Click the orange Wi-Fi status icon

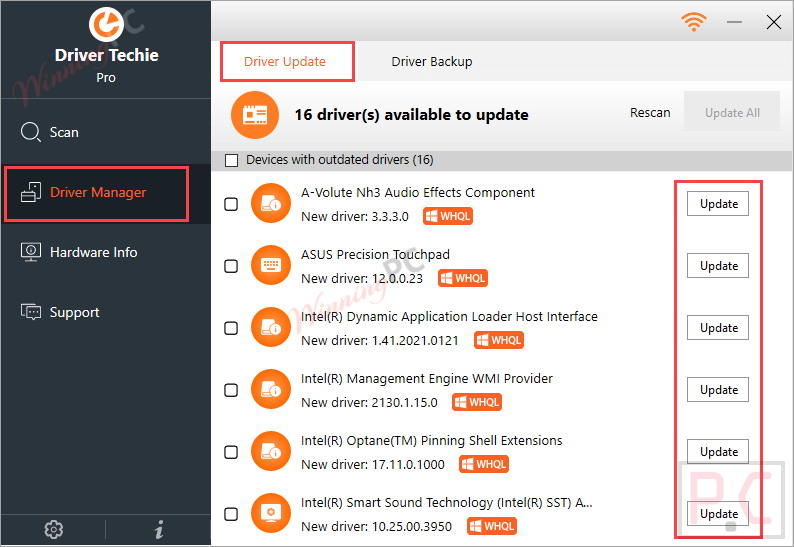tap(694, 22)
